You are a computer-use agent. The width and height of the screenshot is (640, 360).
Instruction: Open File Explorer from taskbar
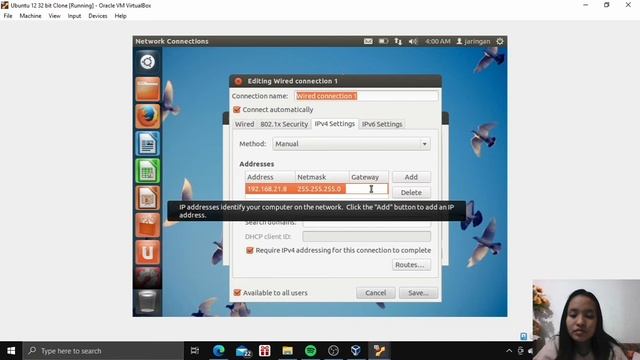point(288,351)
